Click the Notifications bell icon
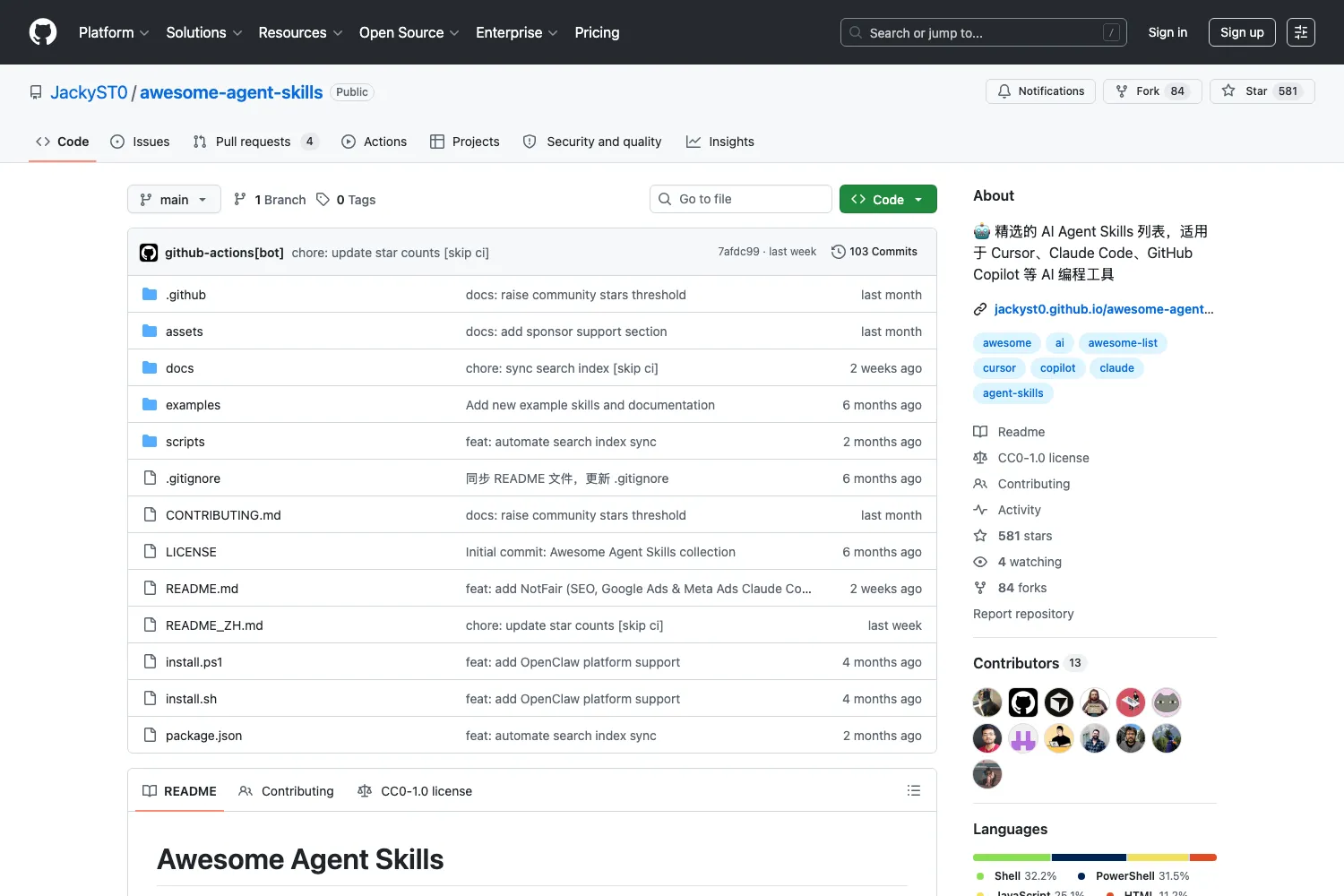This screenshot has height=896, width=1344. [x=1004, y=91]
